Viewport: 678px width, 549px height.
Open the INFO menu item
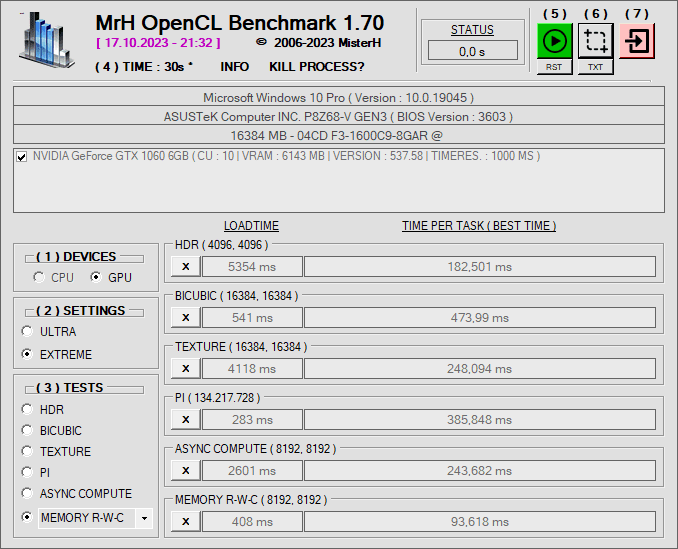tap(234, 67)
